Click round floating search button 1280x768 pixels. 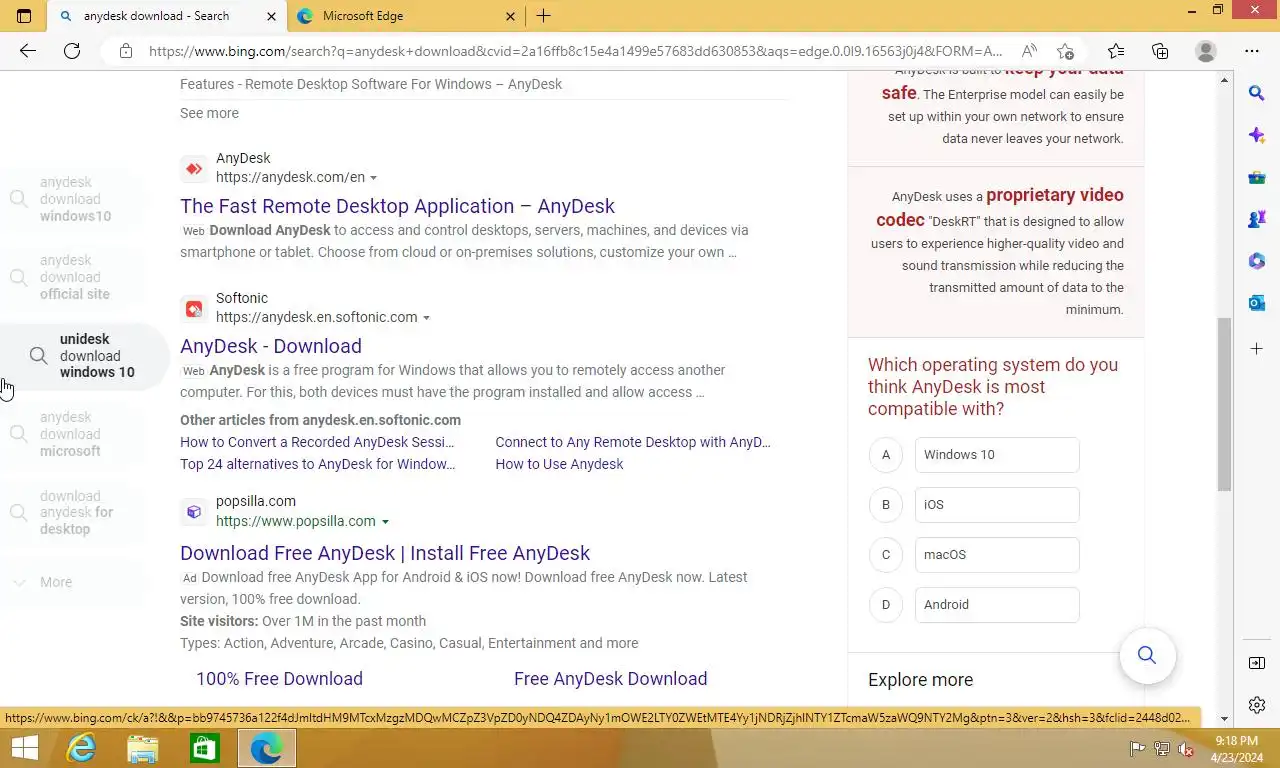coord(1147,655)
